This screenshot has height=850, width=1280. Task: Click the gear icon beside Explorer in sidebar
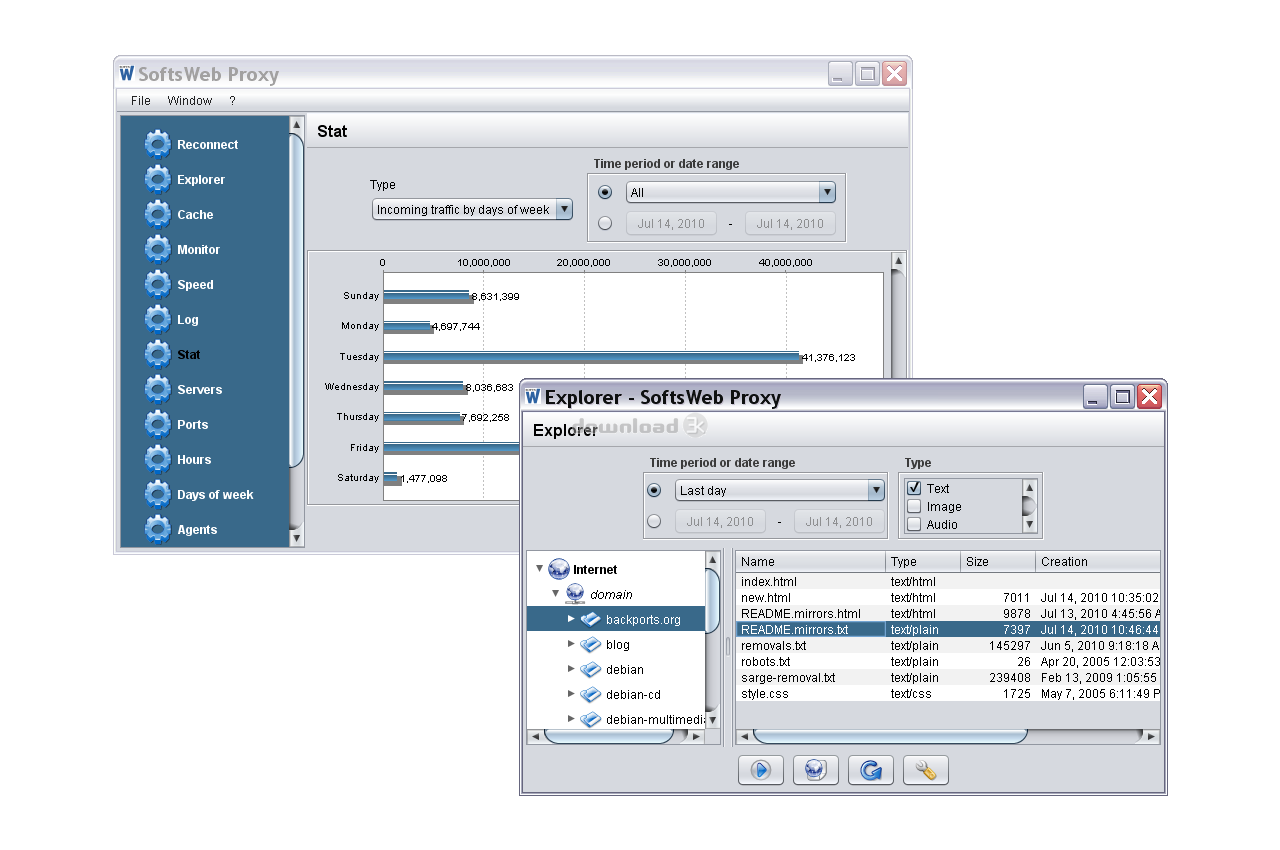pos(157,179)
